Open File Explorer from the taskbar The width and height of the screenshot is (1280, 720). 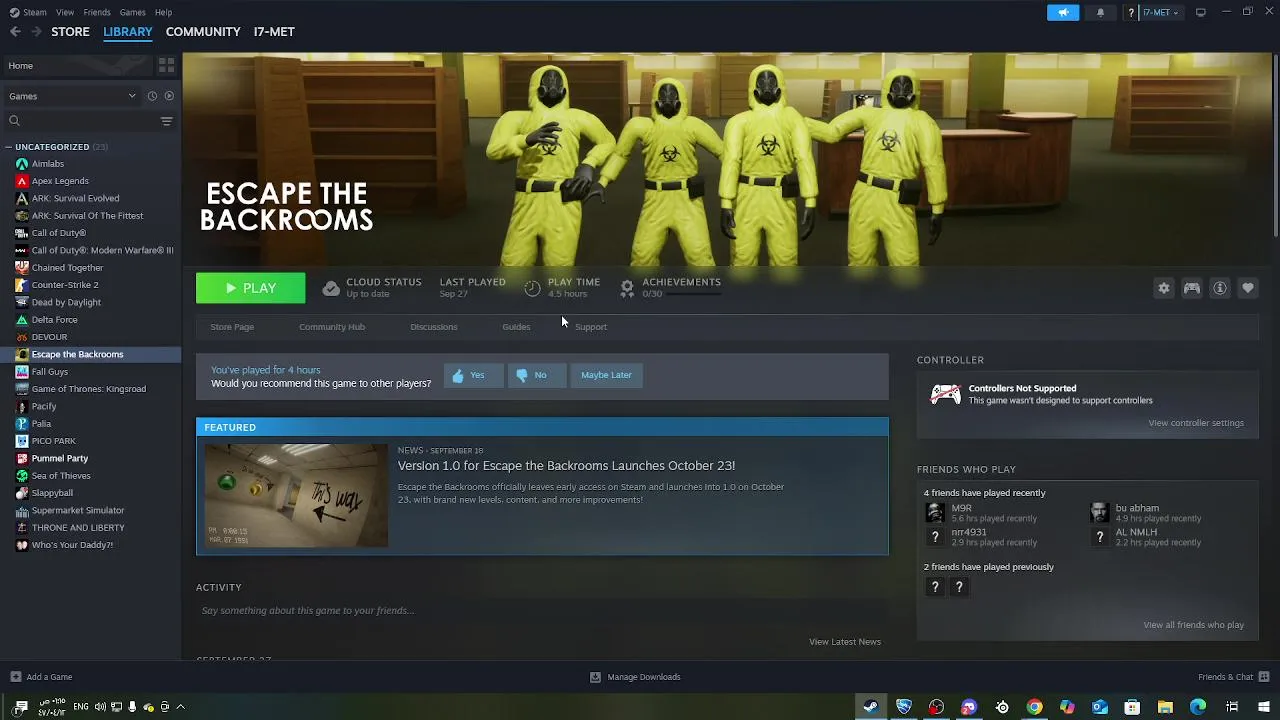tap(1165, 707)
